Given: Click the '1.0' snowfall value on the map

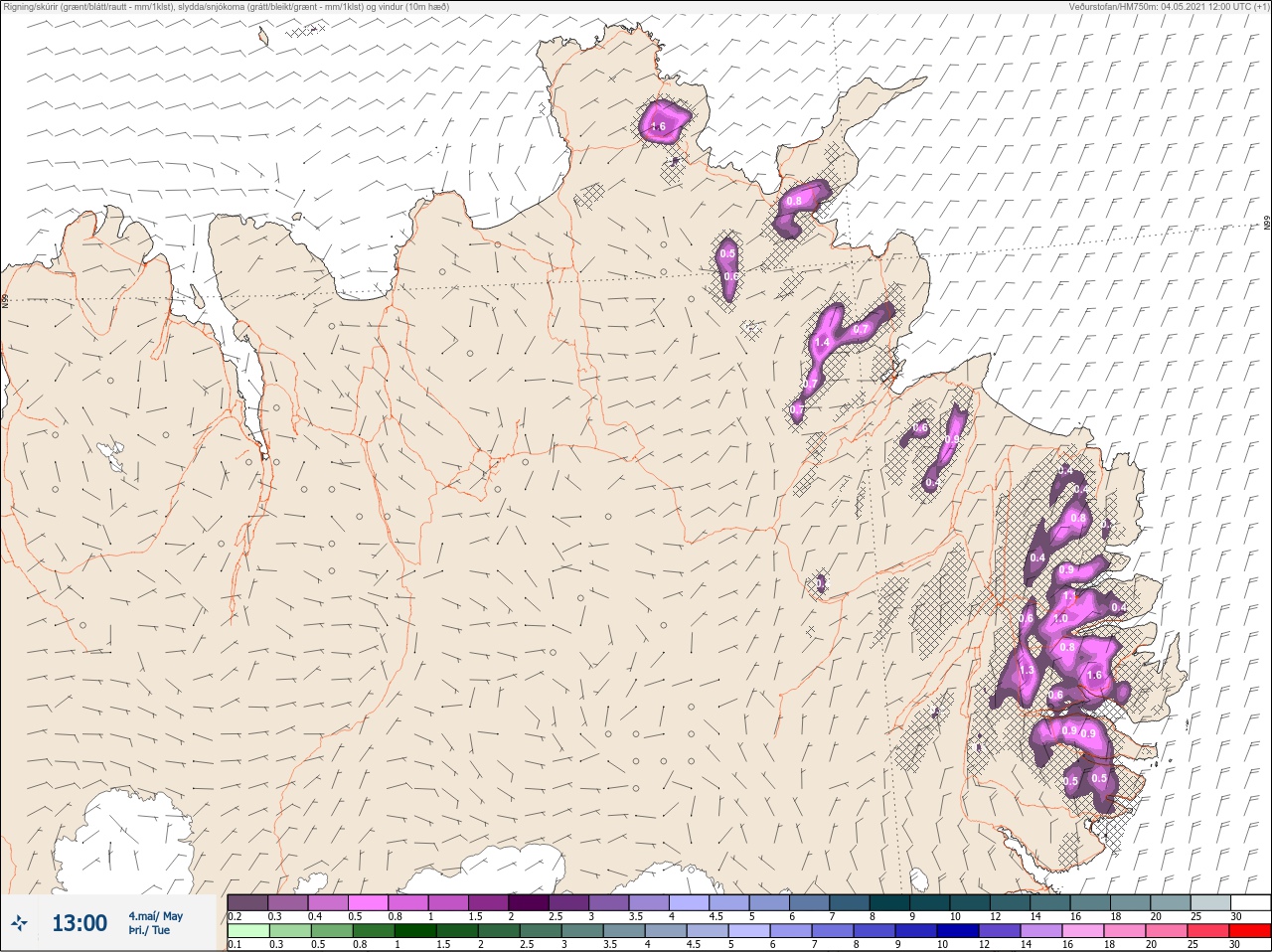Looking at the screenshot, I should click(x=1060, y=619).
